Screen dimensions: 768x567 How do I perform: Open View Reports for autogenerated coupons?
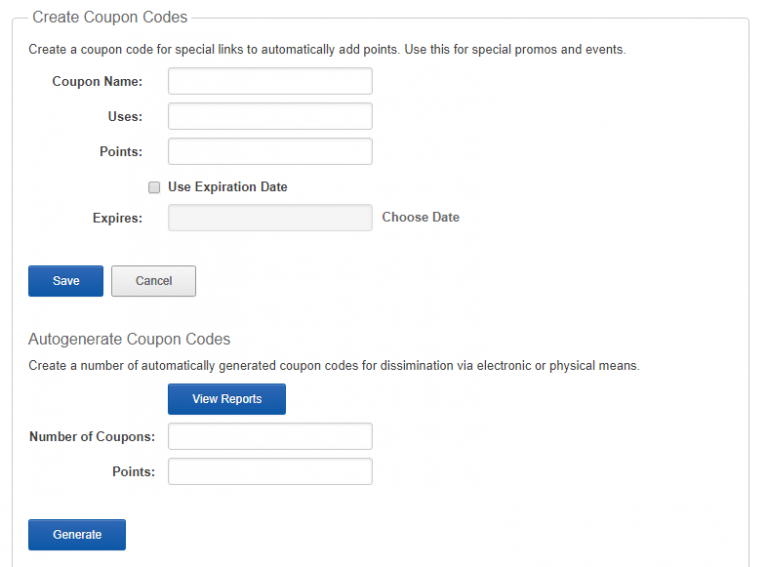pyautogui.click(x=227, y=399)
